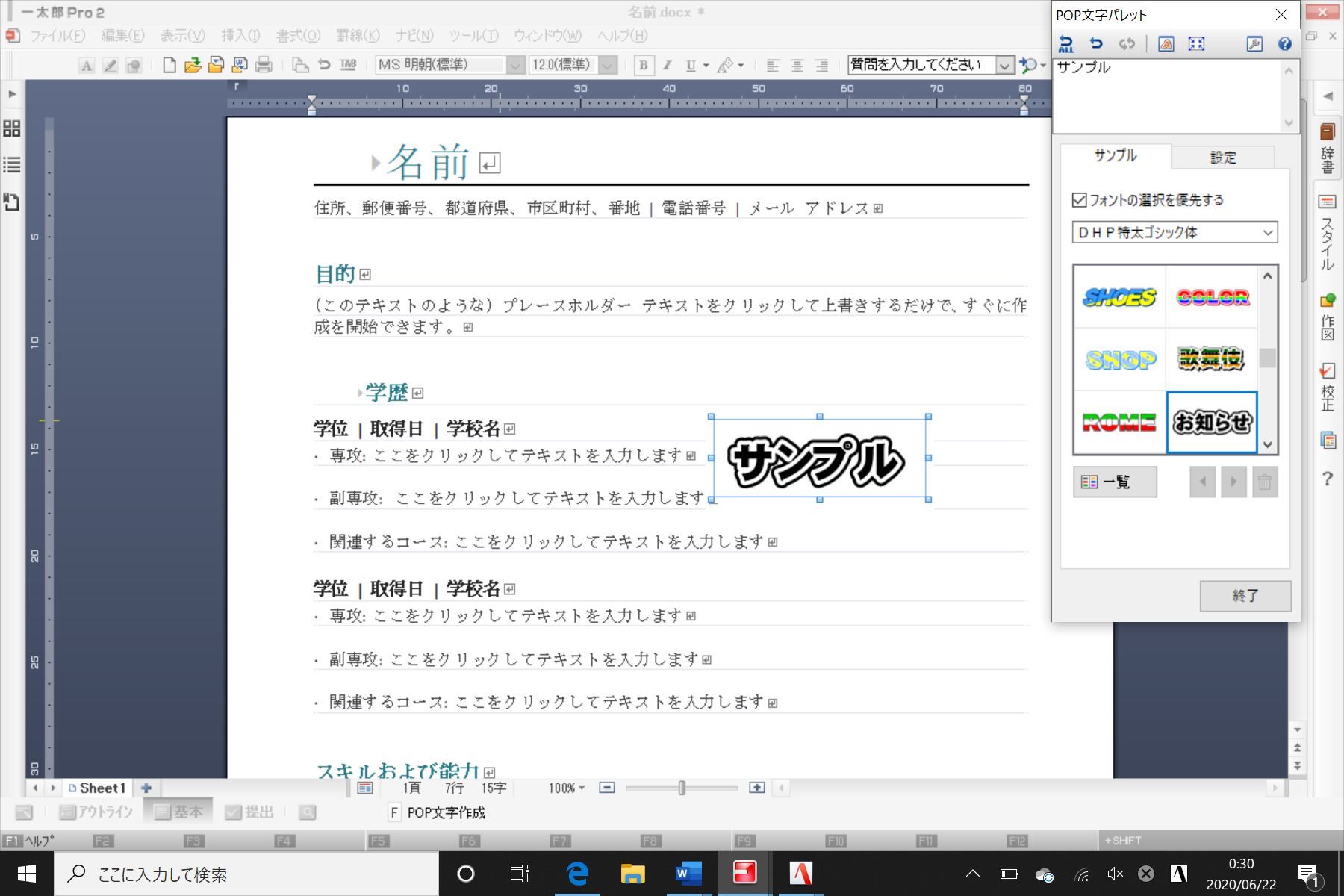Align text right in the toolbar

click(x=821, y=65)
